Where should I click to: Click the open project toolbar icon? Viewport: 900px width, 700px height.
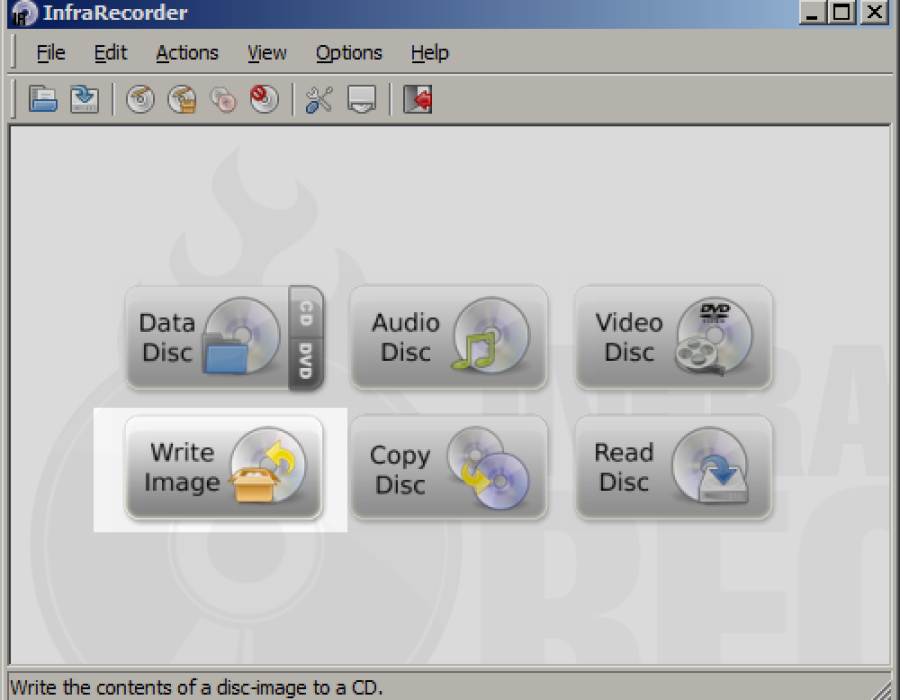43,99
